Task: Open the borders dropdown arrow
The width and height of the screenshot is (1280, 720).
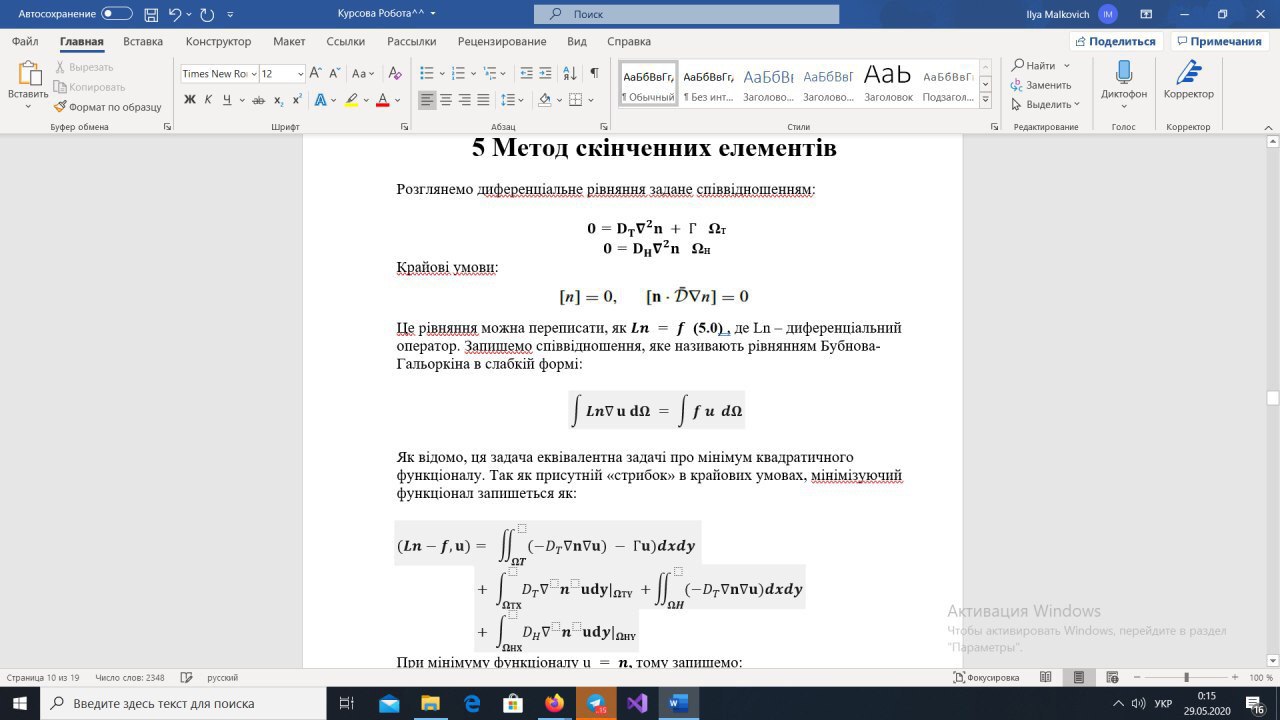Action: tap(591, 100)
